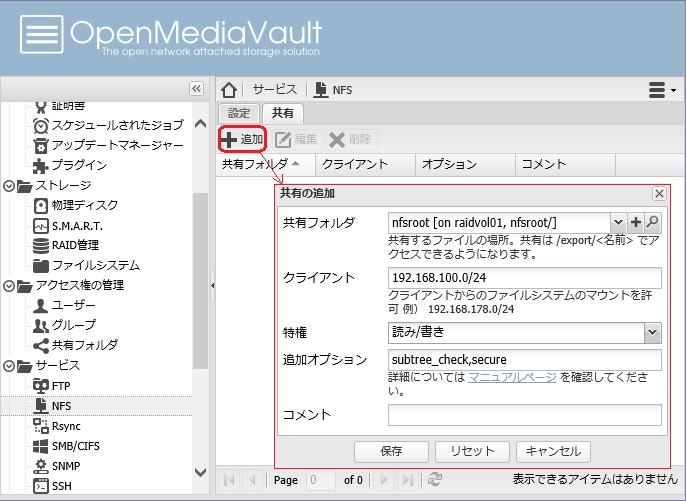The height and width of the screenshot is (501, 686).
Task: Sort by 共有フォルダ column header
Action: (265, 165)
